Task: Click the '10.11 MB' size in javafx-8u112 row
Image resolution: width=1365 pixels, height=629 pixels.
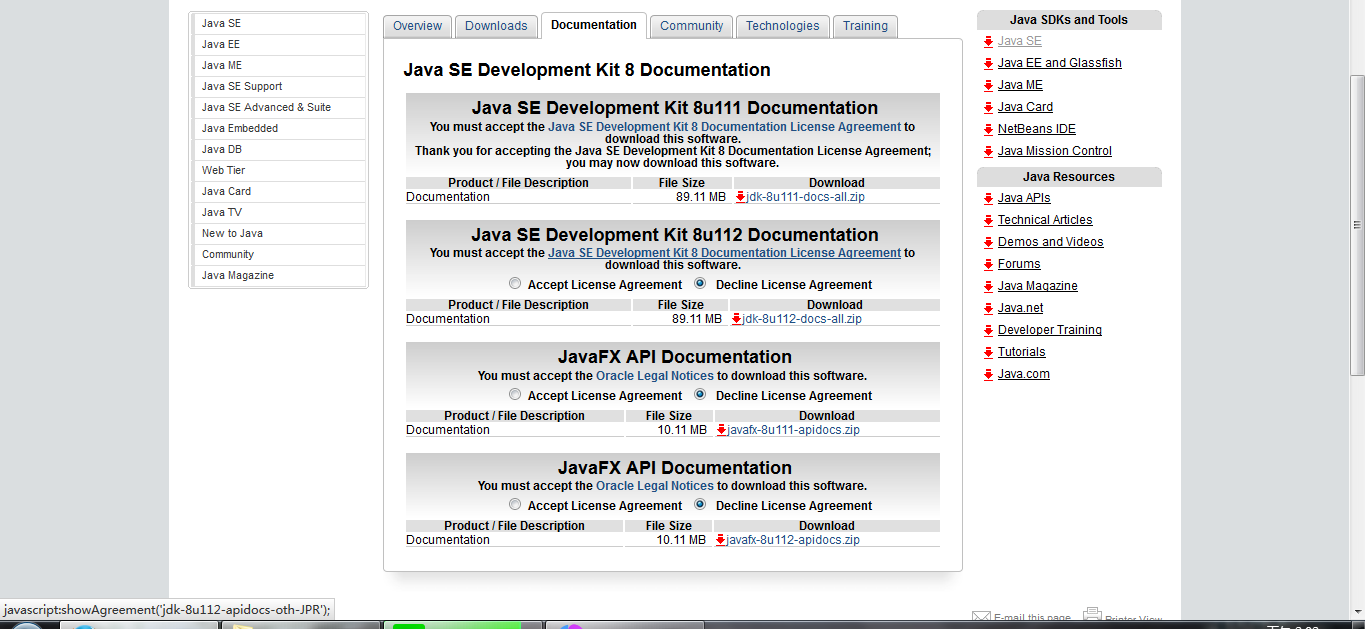Action: (x=682, y=540)
